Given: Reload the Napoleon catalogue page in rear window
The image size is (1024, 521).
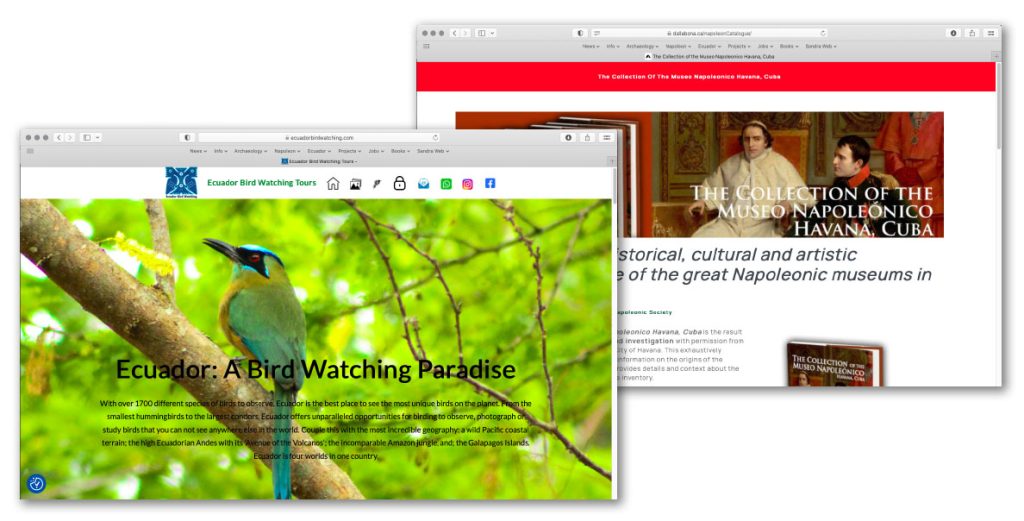Looking at the screenshot, I should (x=823, y=33).
